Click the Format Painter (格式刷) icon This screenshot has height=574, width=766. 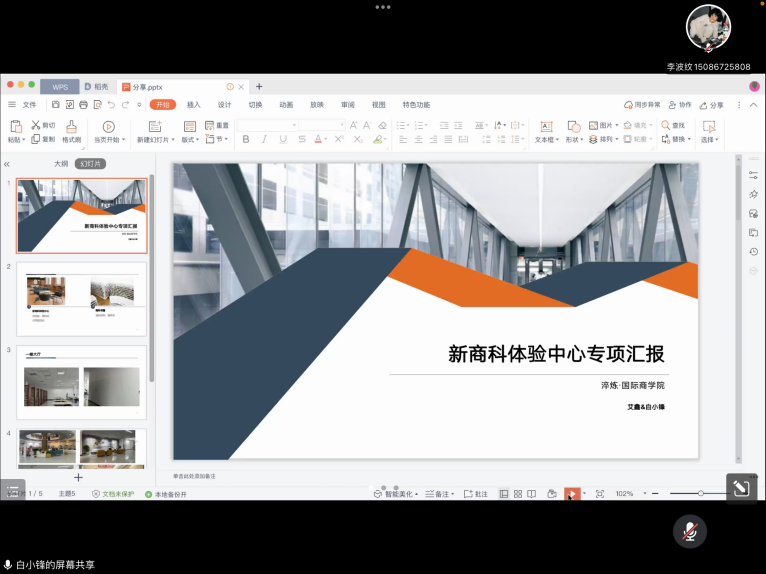pos(72,127)
